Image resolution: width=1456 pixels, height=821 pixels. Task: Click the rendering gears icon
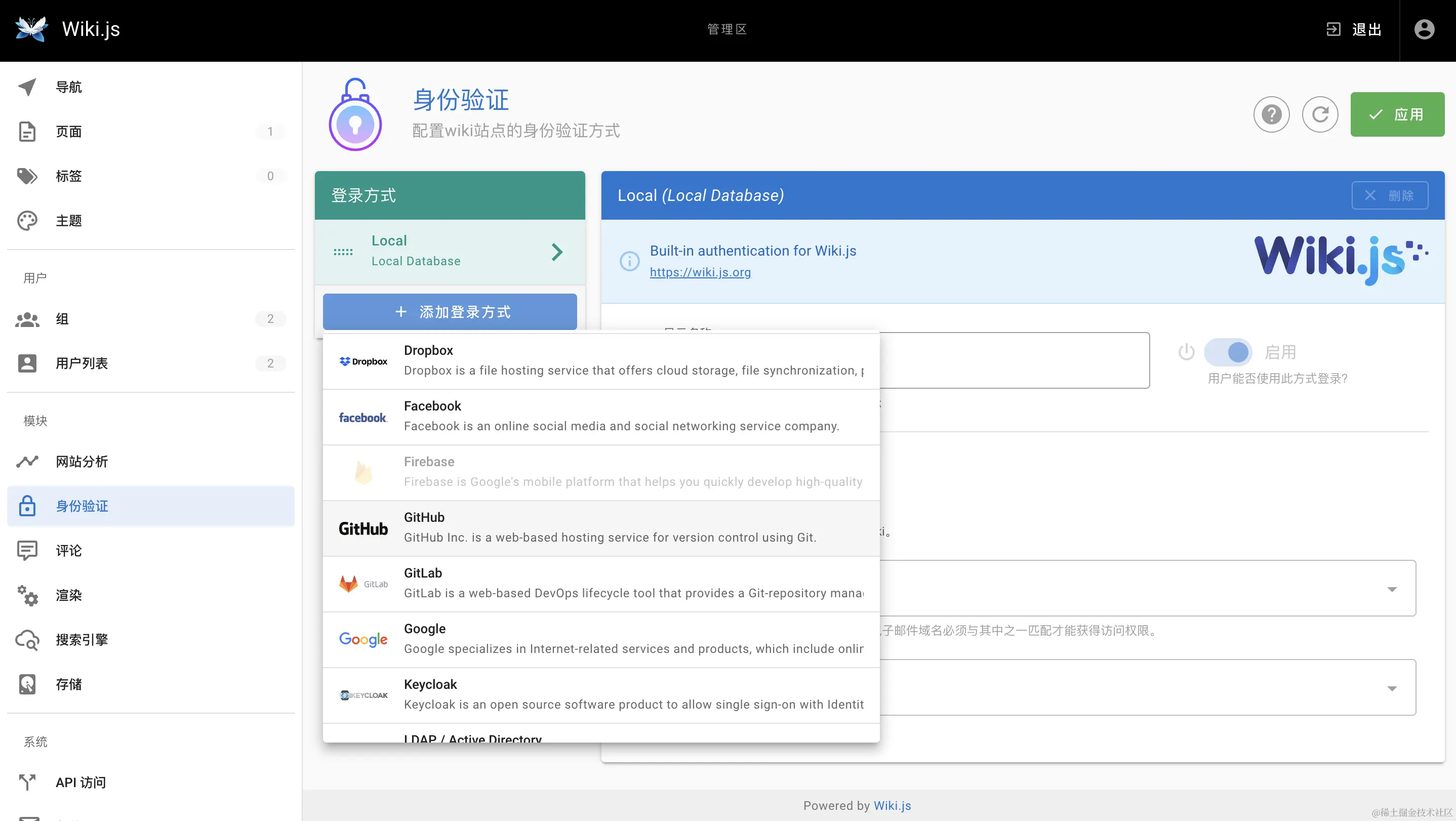(27, 595)
